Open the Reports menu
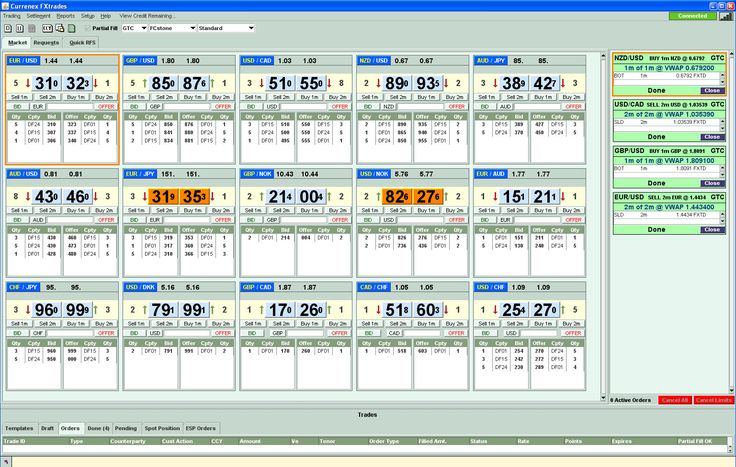 65,16
